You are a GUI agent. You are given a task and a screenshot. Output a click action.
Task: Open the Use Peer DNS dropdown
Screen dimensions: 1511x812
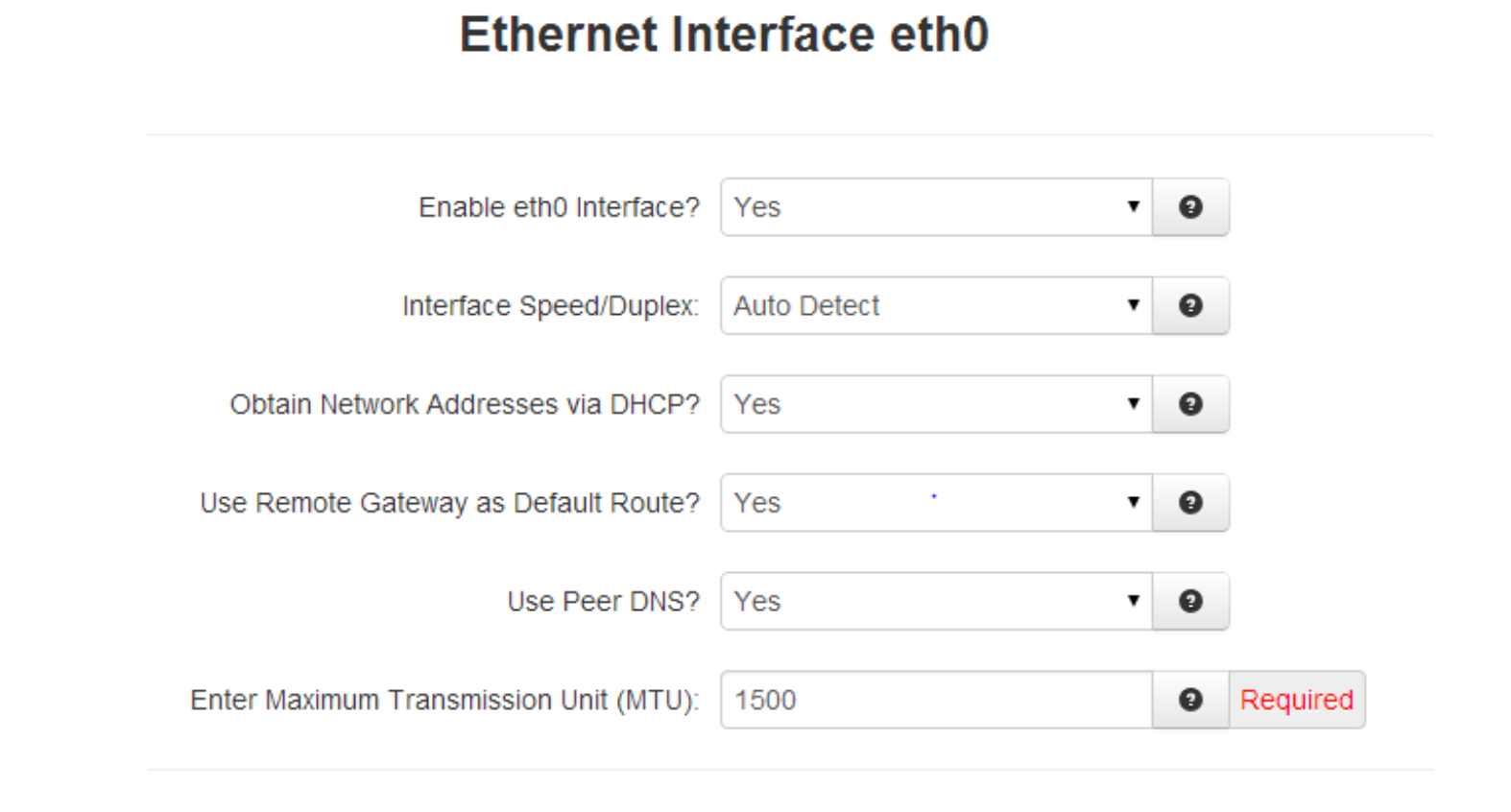click(x=936, y=601)
